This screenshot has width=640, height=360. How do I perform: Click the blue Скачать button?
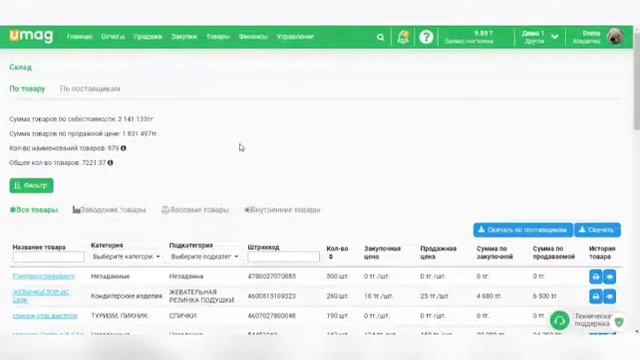click(x=597, y=230)
